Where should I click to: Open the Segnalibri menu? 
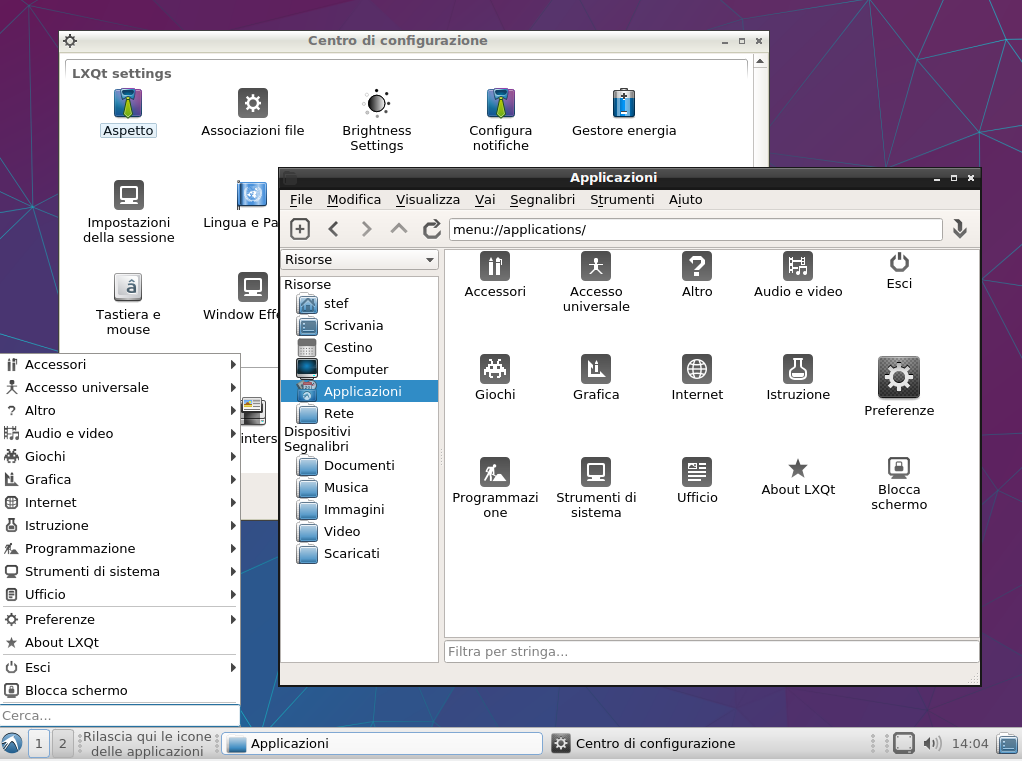[x=542, y=200]
